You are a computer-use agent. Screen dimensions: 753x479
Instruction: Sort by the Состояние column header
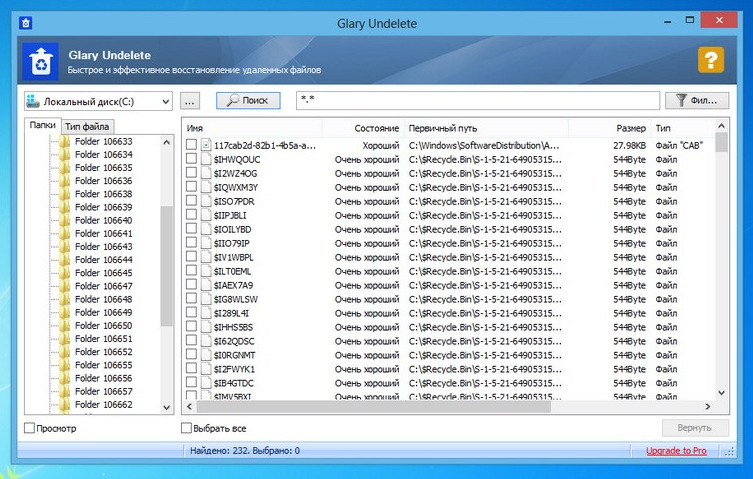[363, 128]
